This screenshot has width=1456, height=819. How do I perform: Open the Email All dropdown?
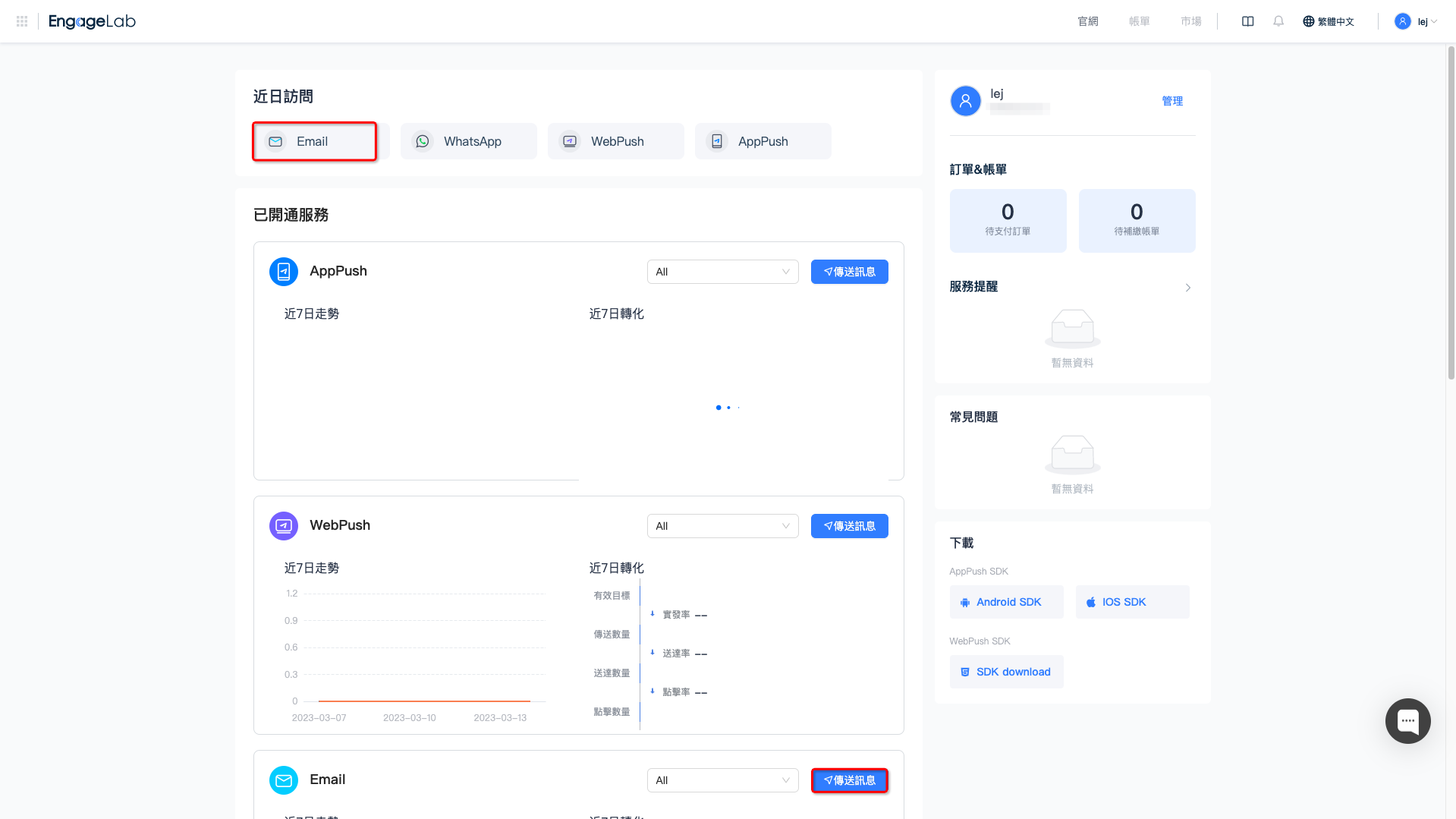tap(723, 780)
